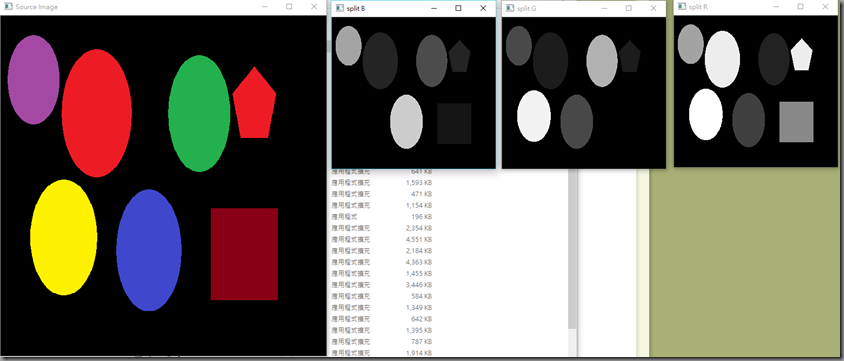
Task: Click the split R window's title icon
Action: click(x=682, y=6)
